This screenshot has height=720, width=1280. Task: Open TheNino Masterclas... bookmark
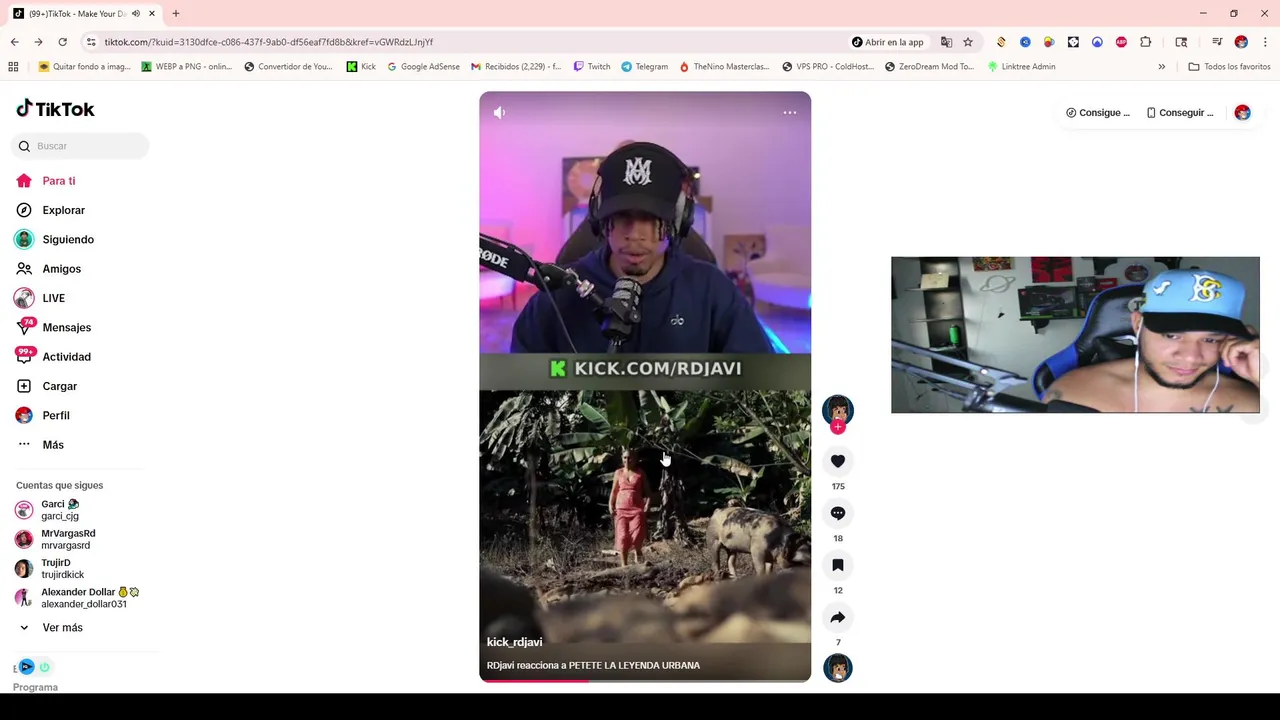pyautogui.click(x=725, y=67)
